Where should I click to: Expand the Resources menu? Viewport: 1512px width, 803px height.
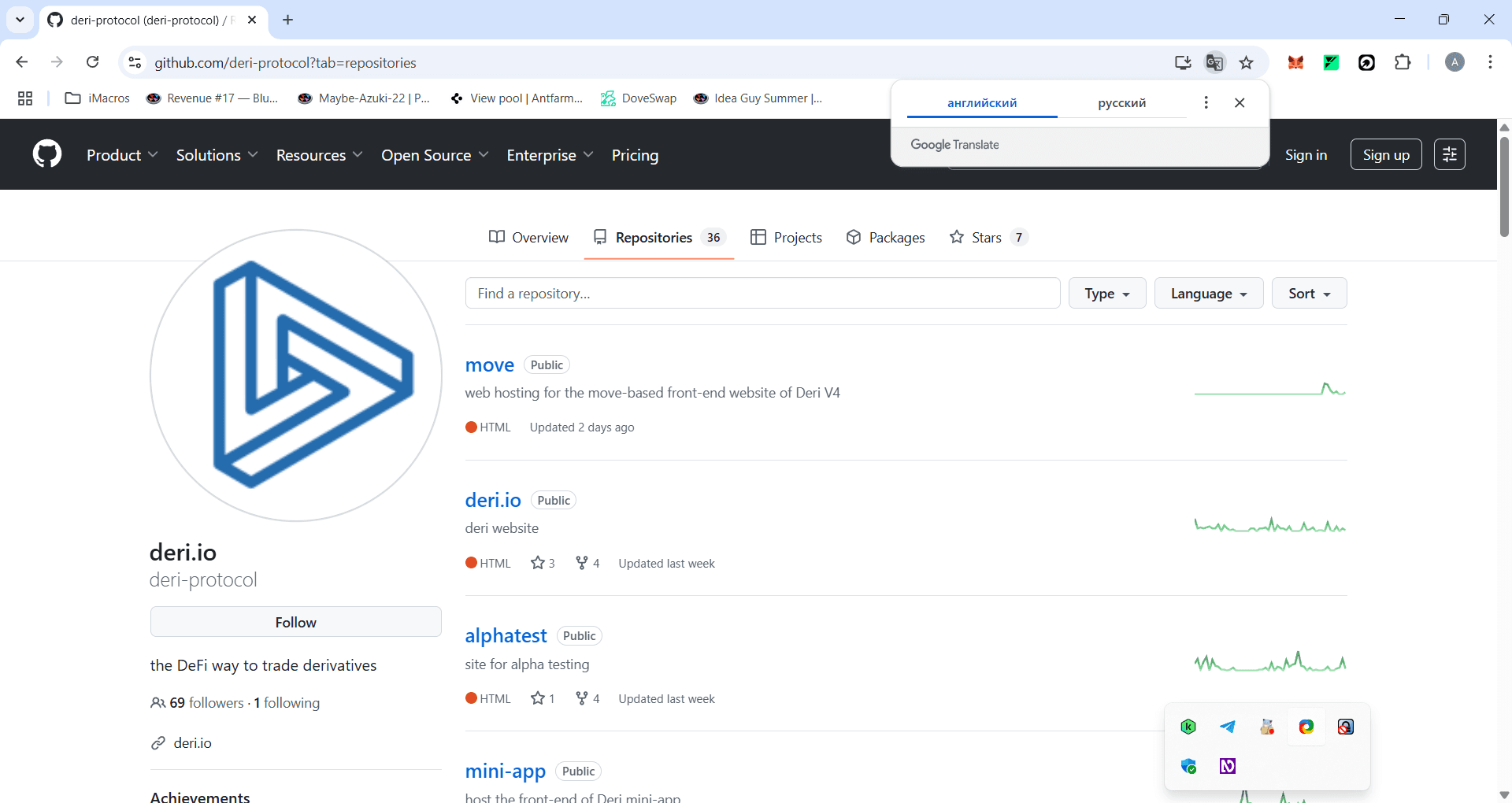coord(319,155)
